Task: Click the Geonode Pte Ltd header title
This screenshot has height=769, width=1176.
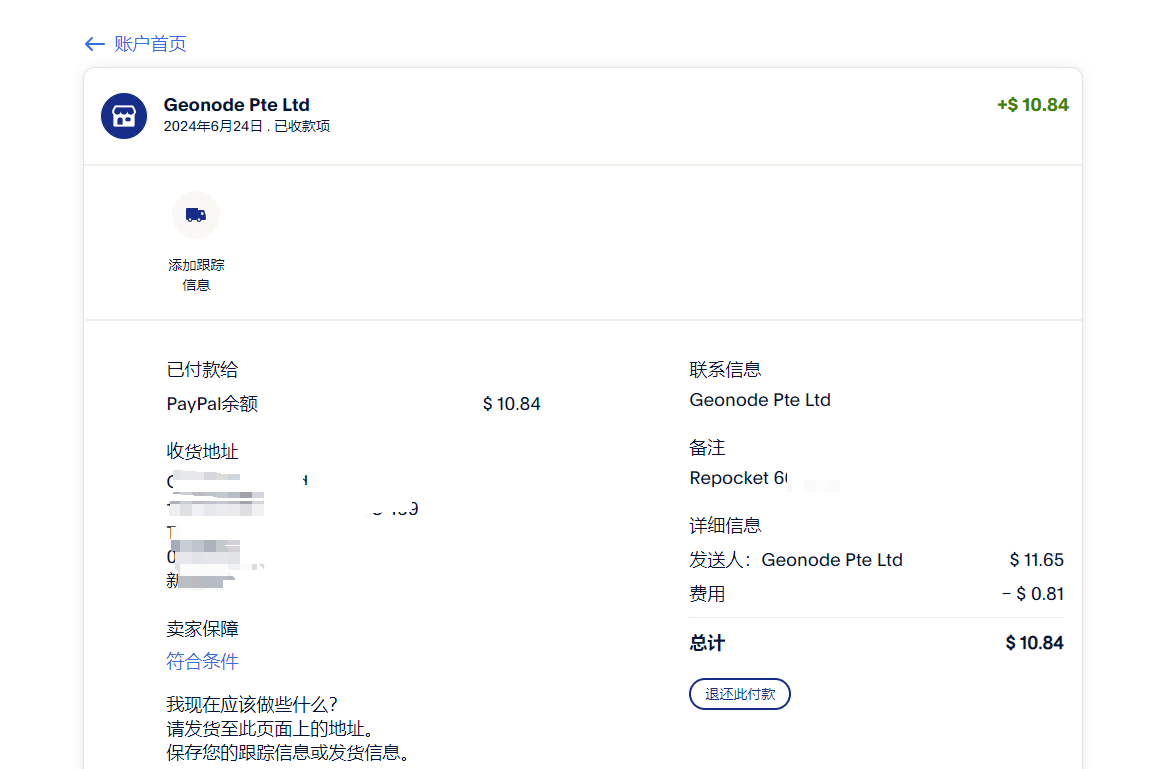Action: [236, 105]
